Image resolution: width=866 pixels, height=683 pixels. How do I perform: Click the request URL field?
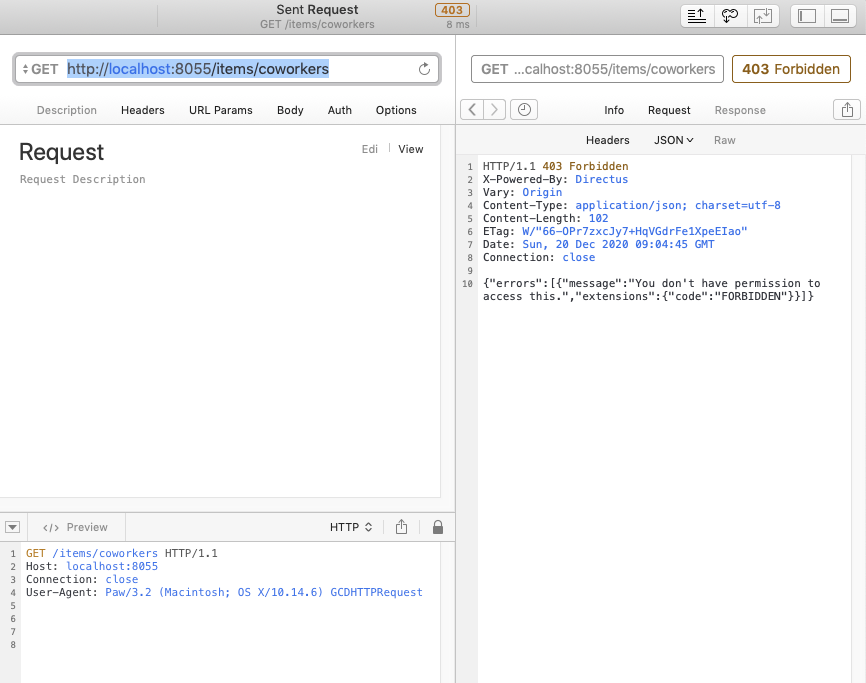point(227,69)
